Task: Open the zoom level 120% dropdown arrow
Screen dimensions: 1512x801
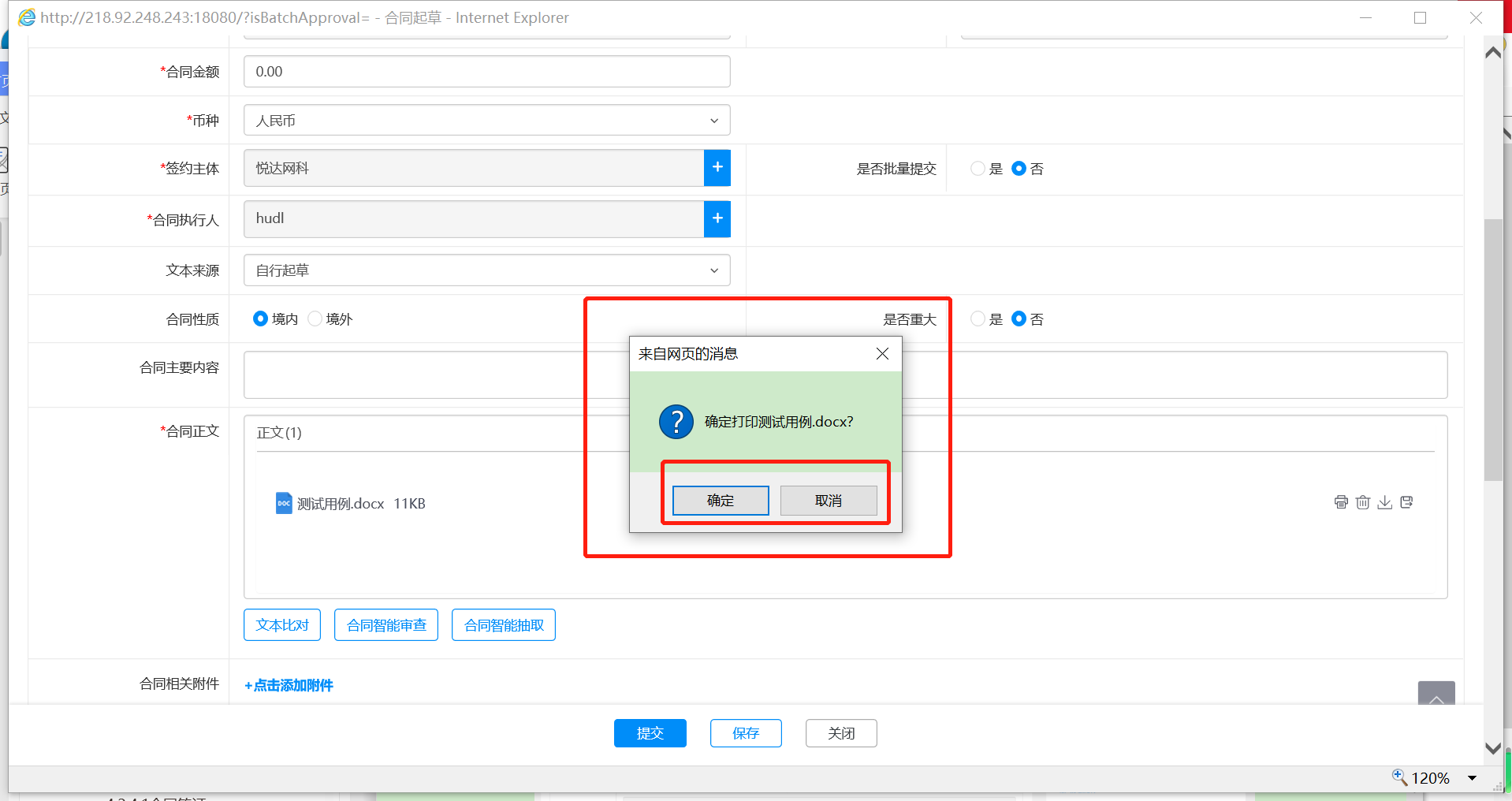Action: point(1472,778)
